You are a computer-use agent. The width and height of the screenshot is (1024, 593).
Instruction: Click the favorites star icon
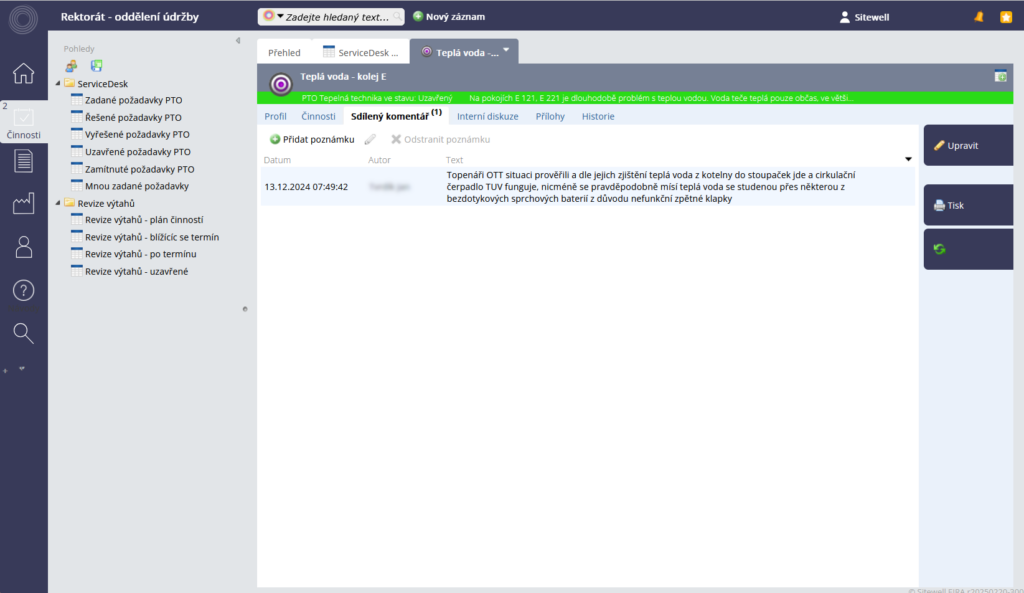(1006, 17)
